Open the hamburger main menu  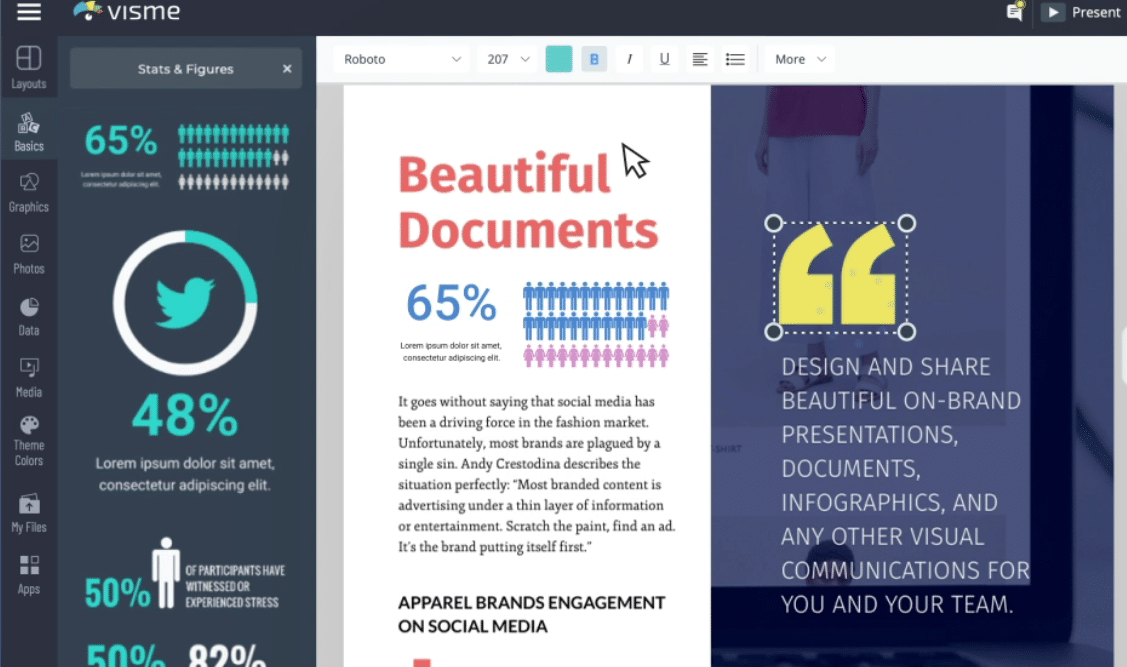tap(29, 12)
